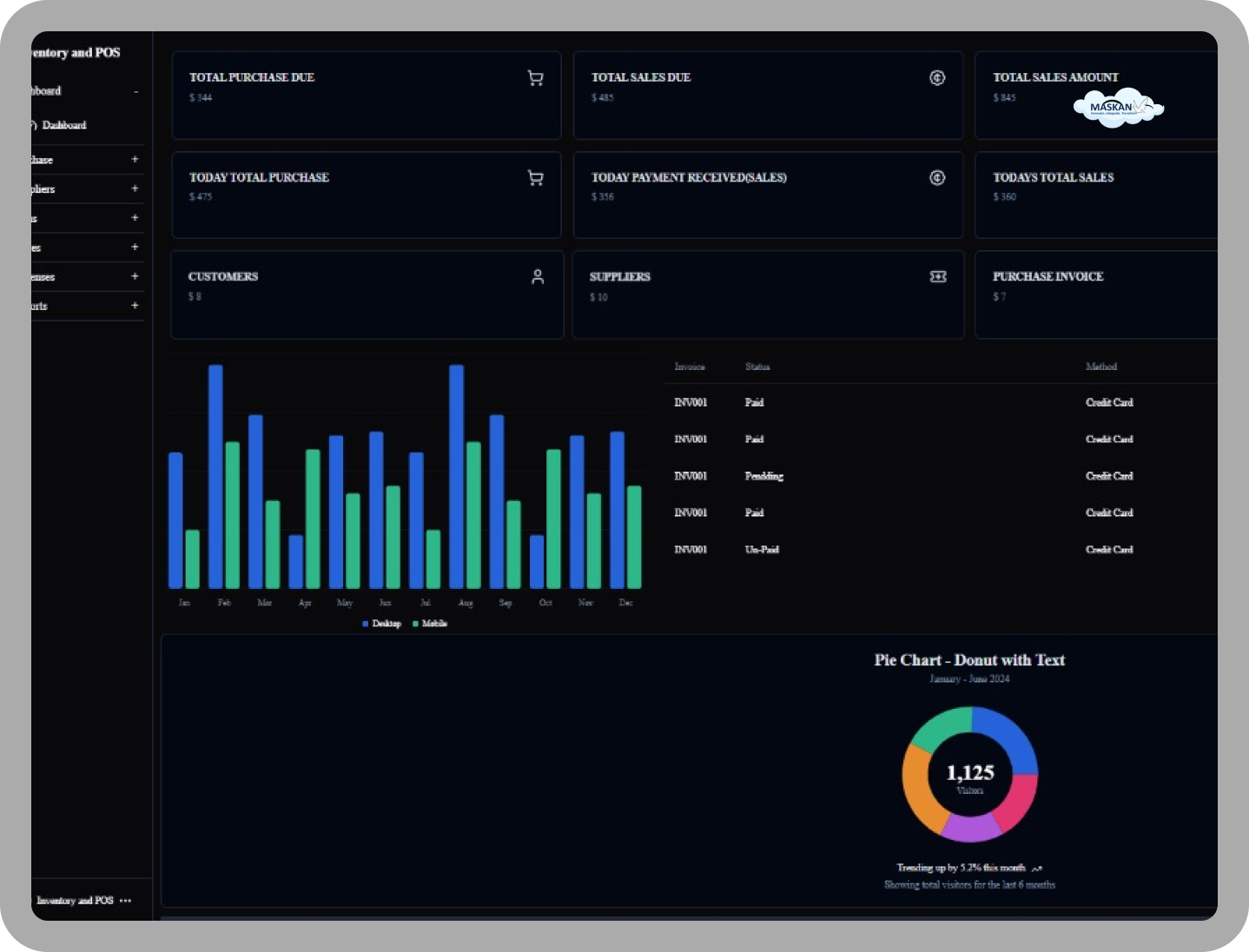Click the Un-Paid invoice row
The height and width of the screenshot is (952, 1249).
762,550
